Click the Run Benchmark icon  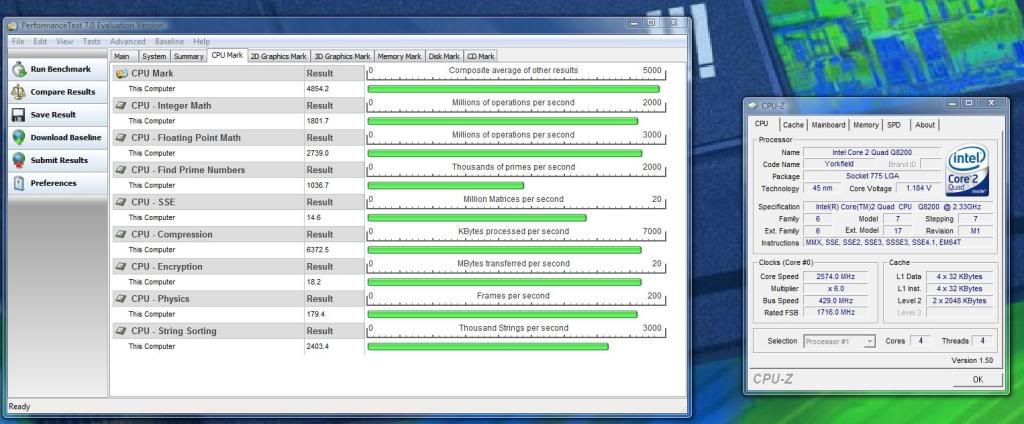[x=19, y=69]
